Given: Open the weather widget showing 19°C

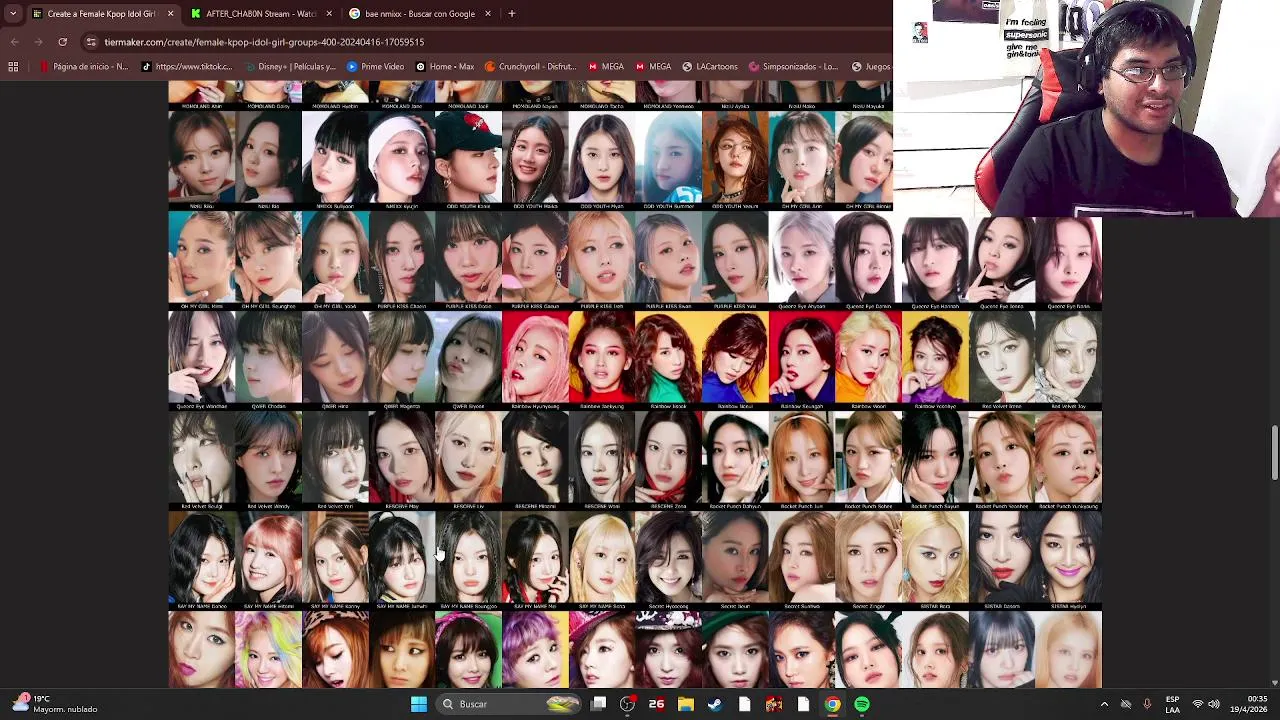Looking at the screenshot, I should pos(55,704).
